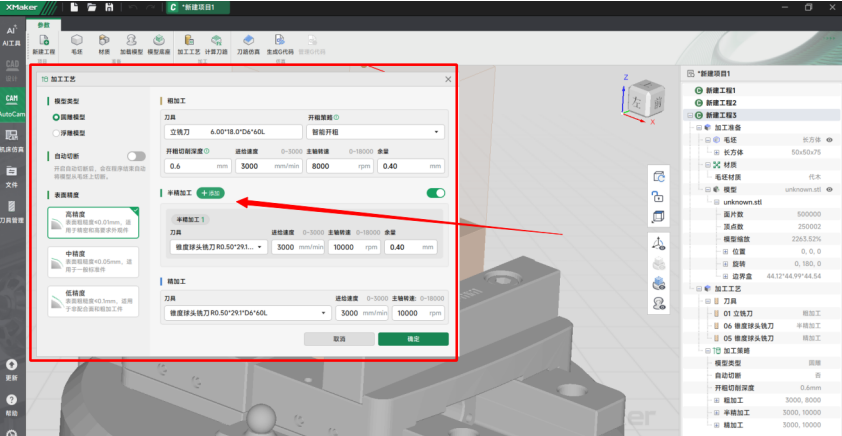
Task: Open the 精加工 刀具 tool dropdown
Action: tap(248, 313)
